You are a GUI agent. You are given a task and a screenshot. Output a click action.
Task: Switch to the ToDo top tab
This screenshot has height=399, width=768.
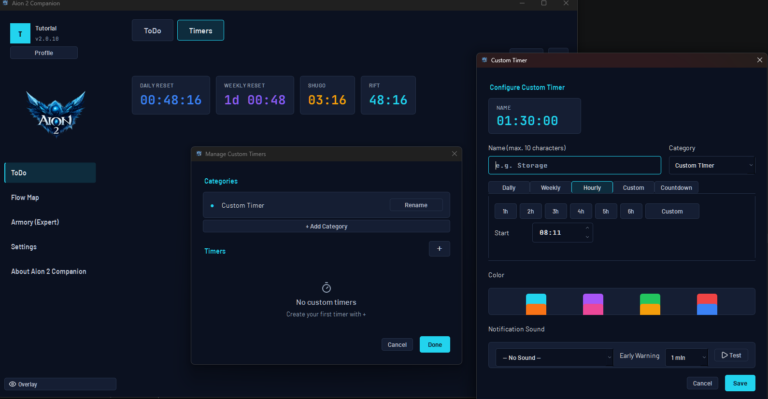[x=152, y=30]
